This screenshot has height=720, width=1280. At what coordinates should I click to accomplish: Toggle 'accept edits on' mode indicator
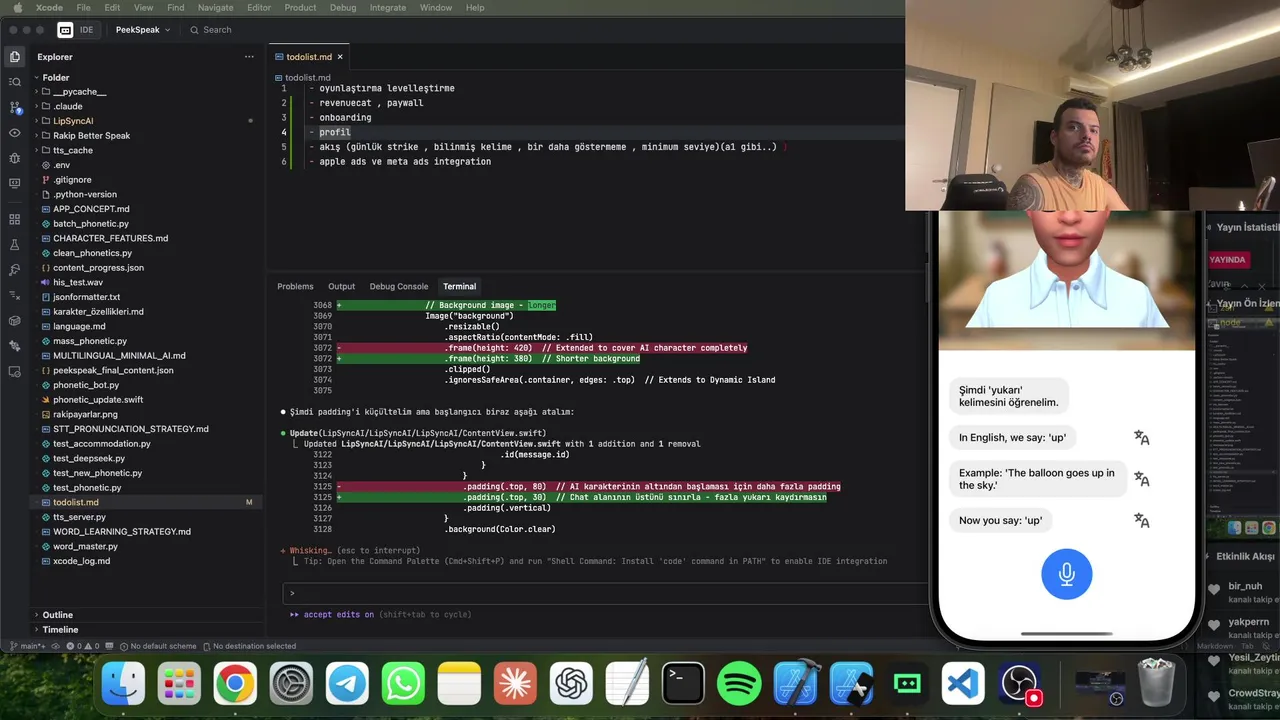point(339,614)
